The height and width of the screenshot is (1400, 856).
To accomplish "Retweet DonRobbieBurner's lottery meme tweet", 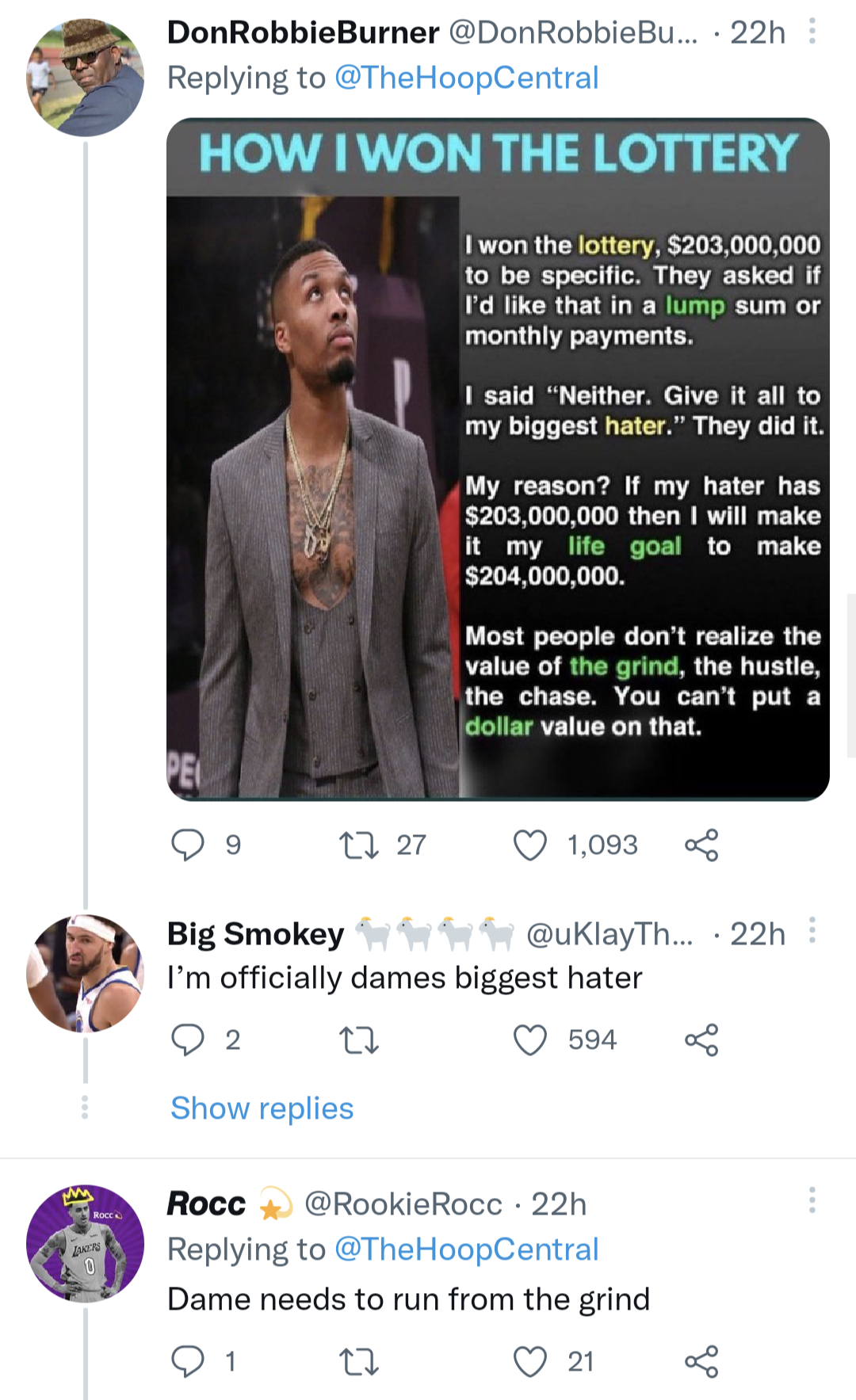I will point(358,845).
